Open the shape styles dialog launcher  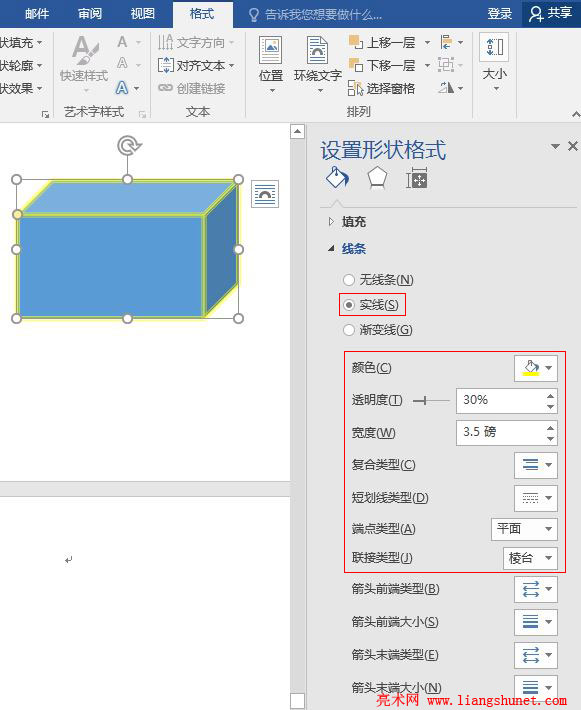pos(45,115)
